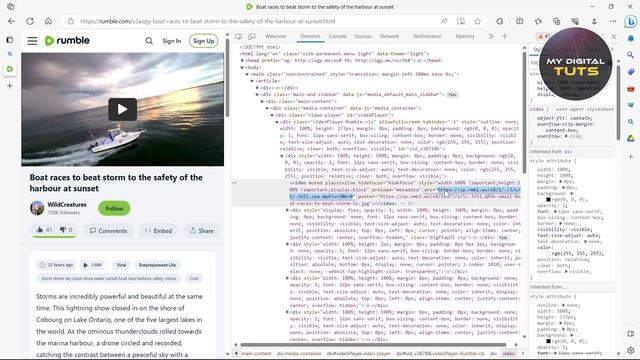Toggle flex badge on main-and-sidebar div

(x=452, y=95)
